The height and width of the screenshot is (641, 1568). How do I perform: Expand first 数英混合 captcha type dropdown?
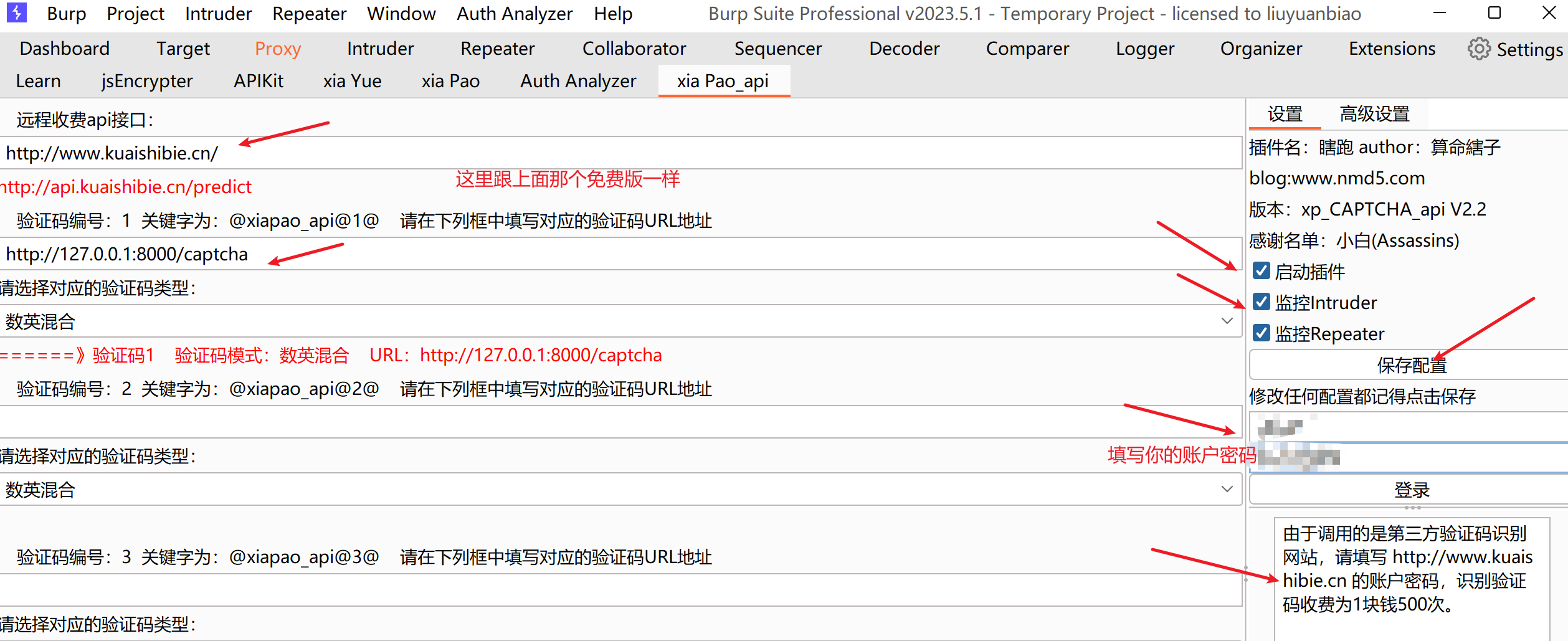point(620,321)
